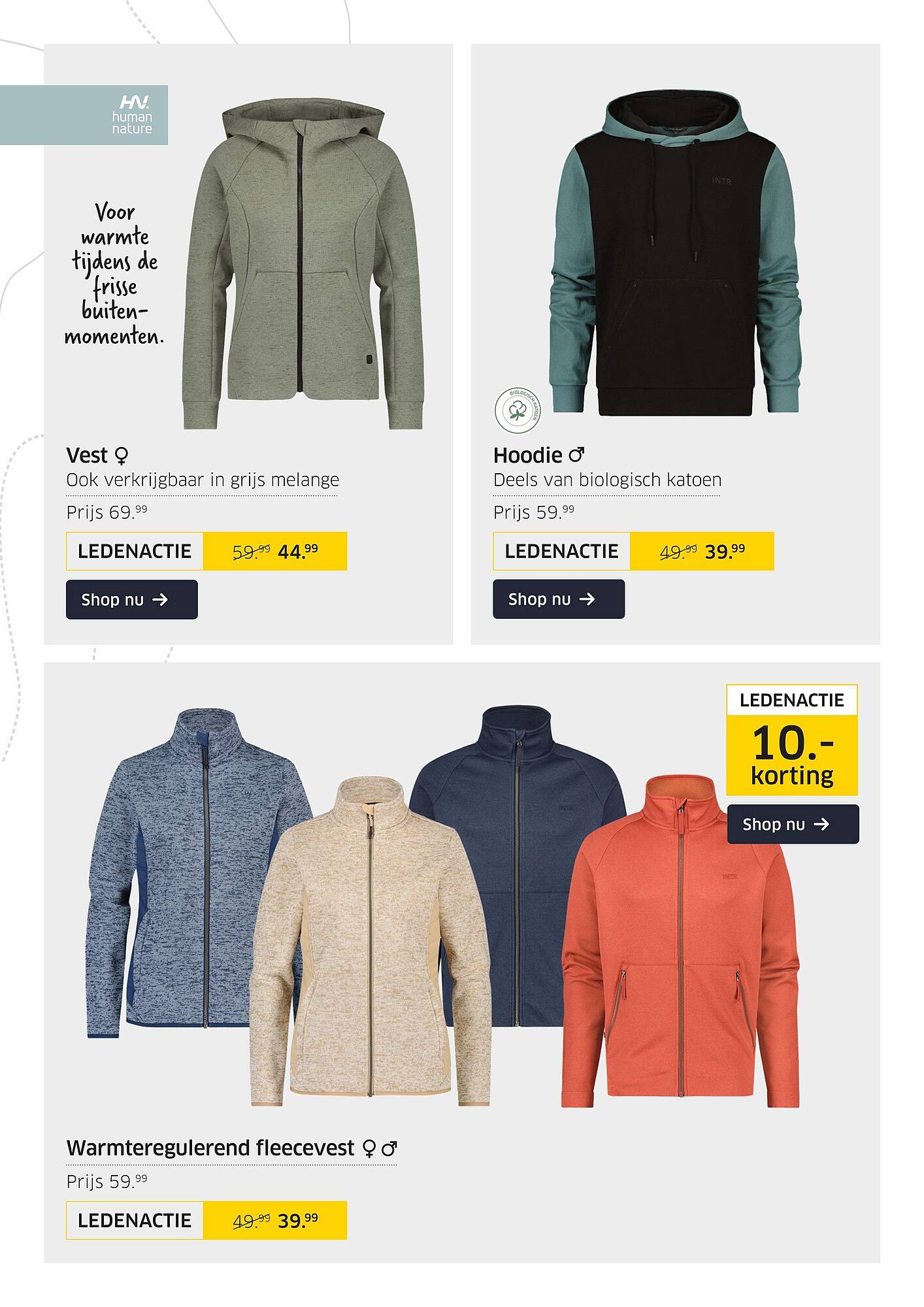Click the Hoodie LEDENACTIE 39.99 price banner
924x1307 pixels.
tap(633, 551)
